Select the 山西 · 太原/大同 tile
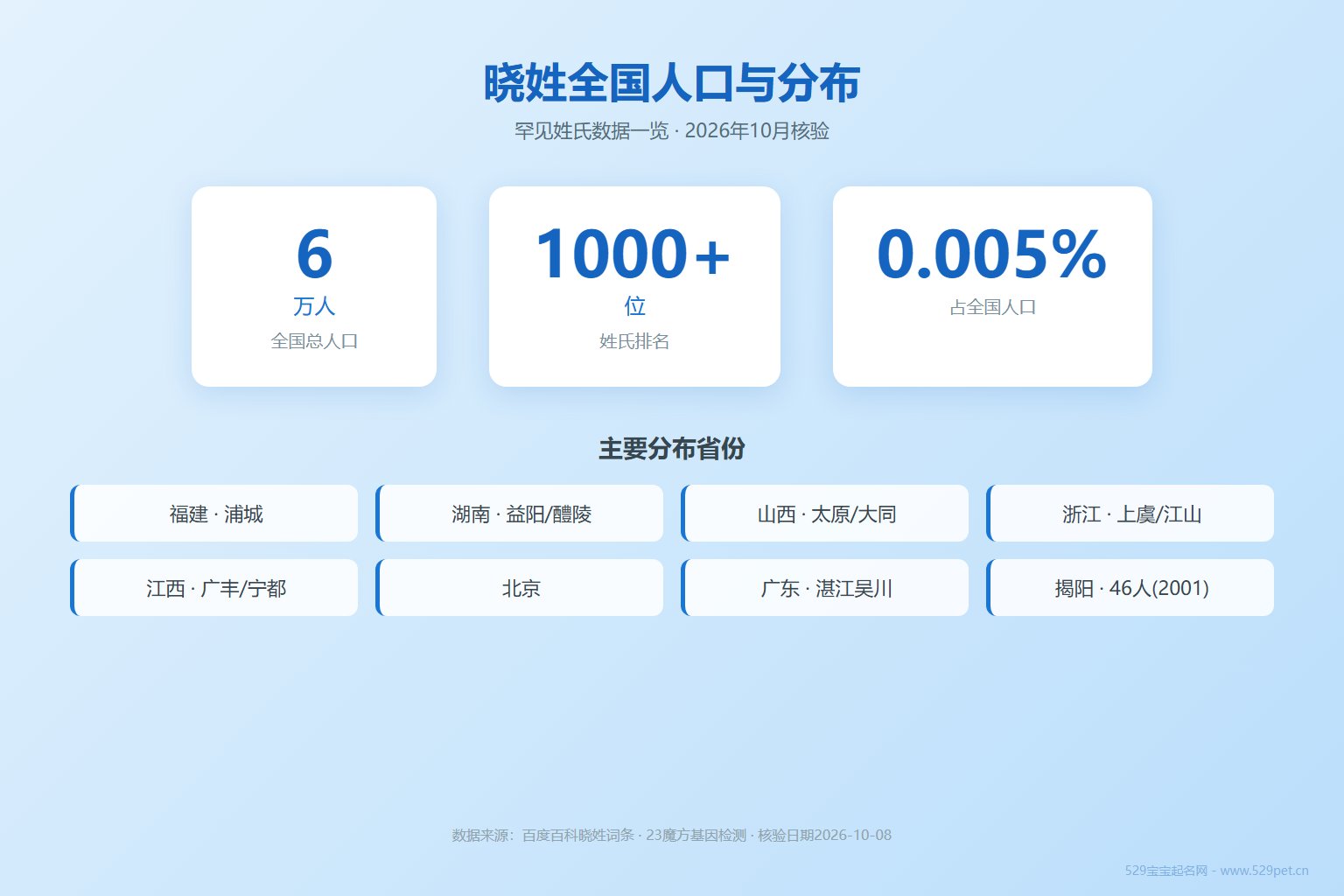The width and height of the screenshot is (1344, 896). 825,514
